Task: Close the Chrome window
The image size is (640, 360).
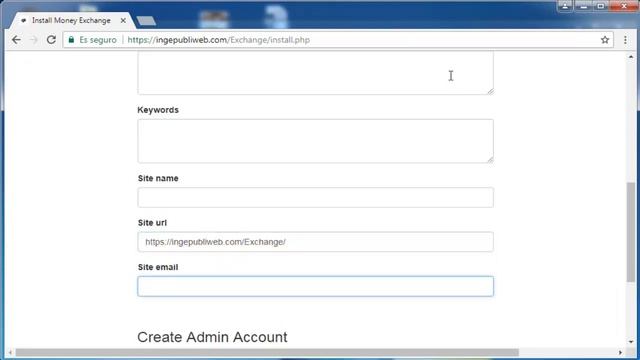Action: point(624,6)
